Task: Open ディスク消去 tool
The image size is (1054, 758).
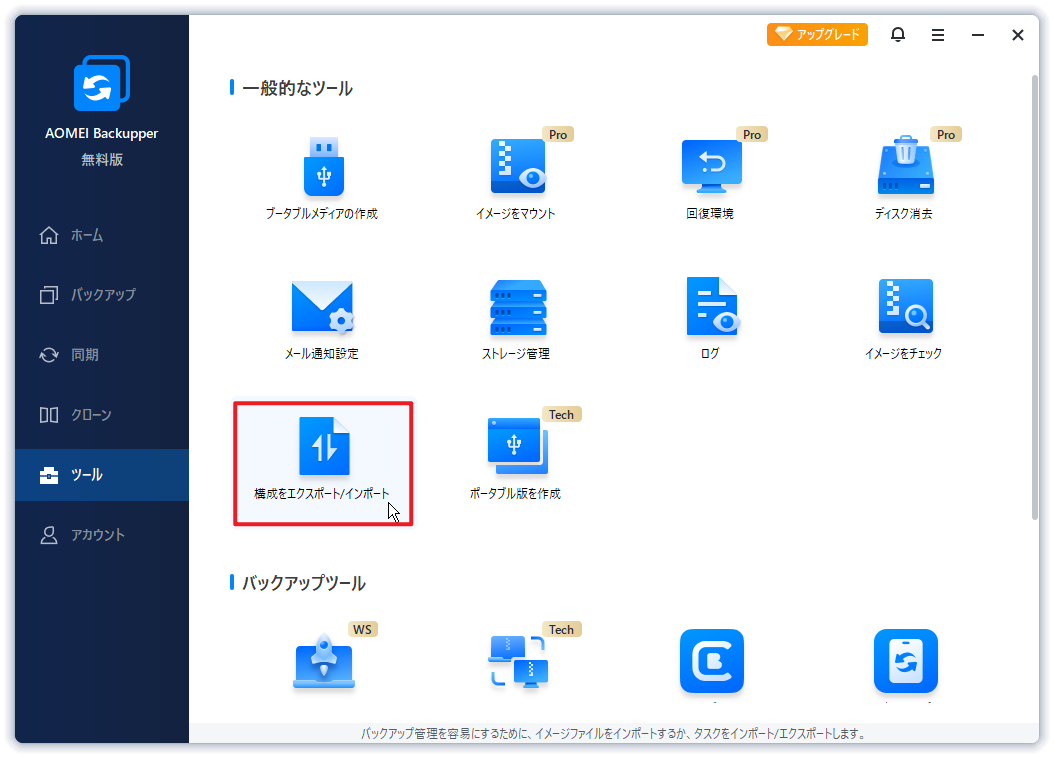Action: coord(904,179)
